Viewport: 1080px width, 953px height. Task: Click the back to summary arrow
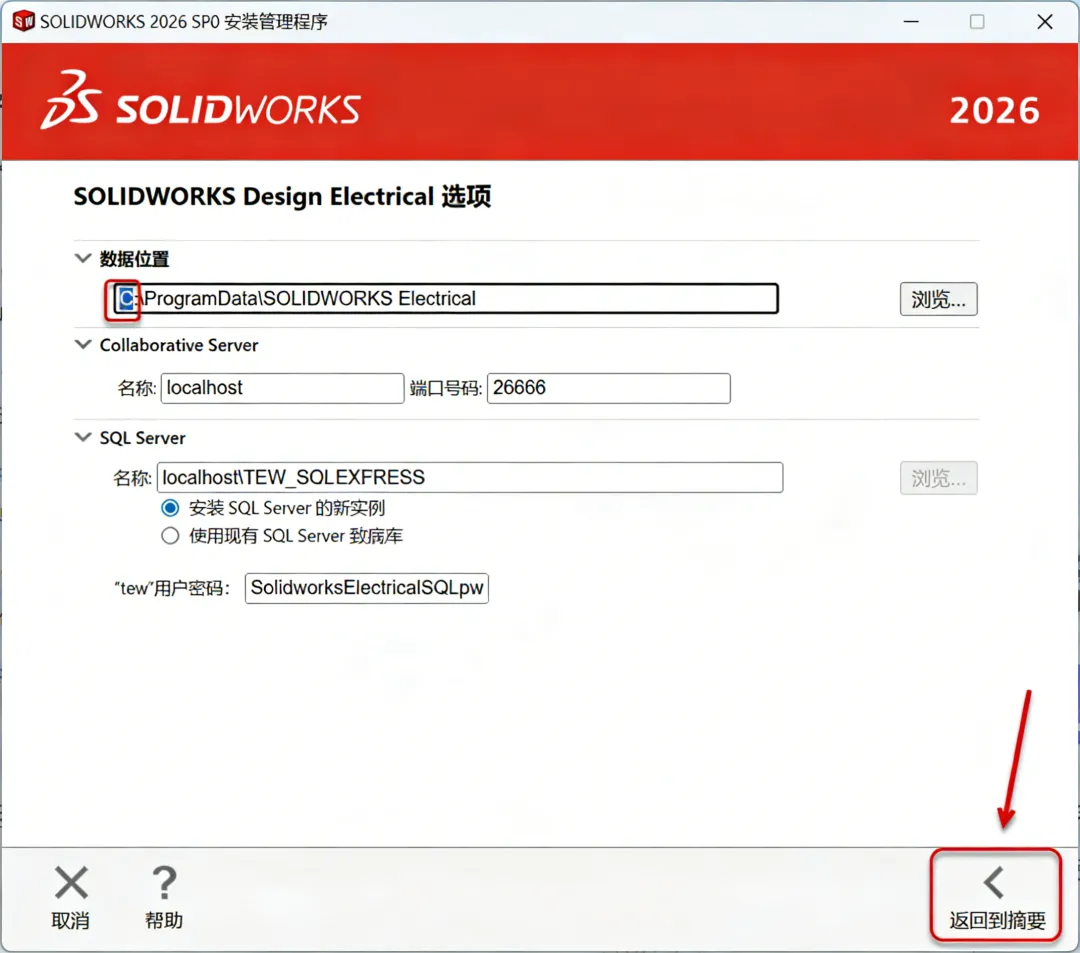point(995,882)
